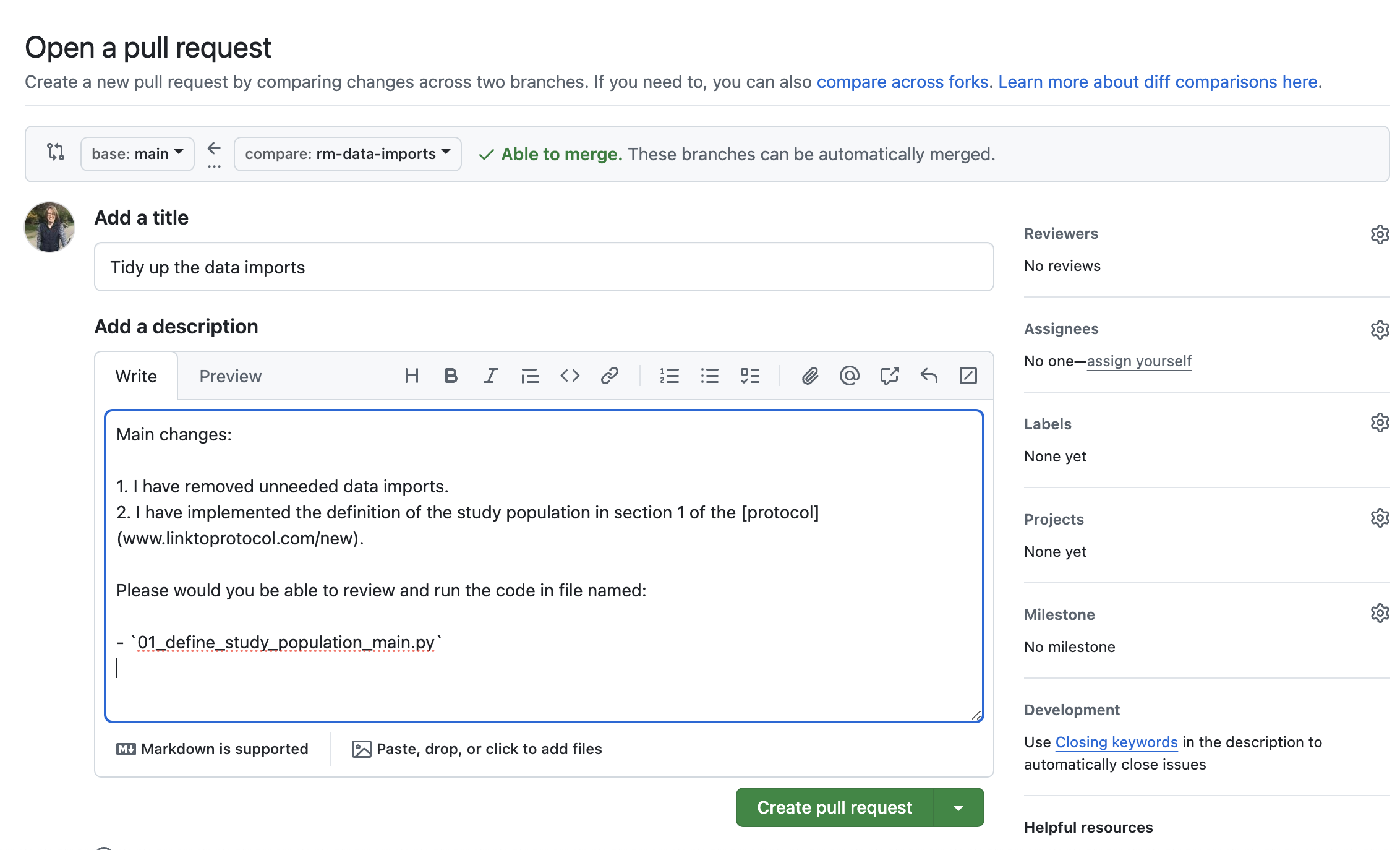Click the Heading formatting icon
The image size is (1400, 850).
[411, 376]
